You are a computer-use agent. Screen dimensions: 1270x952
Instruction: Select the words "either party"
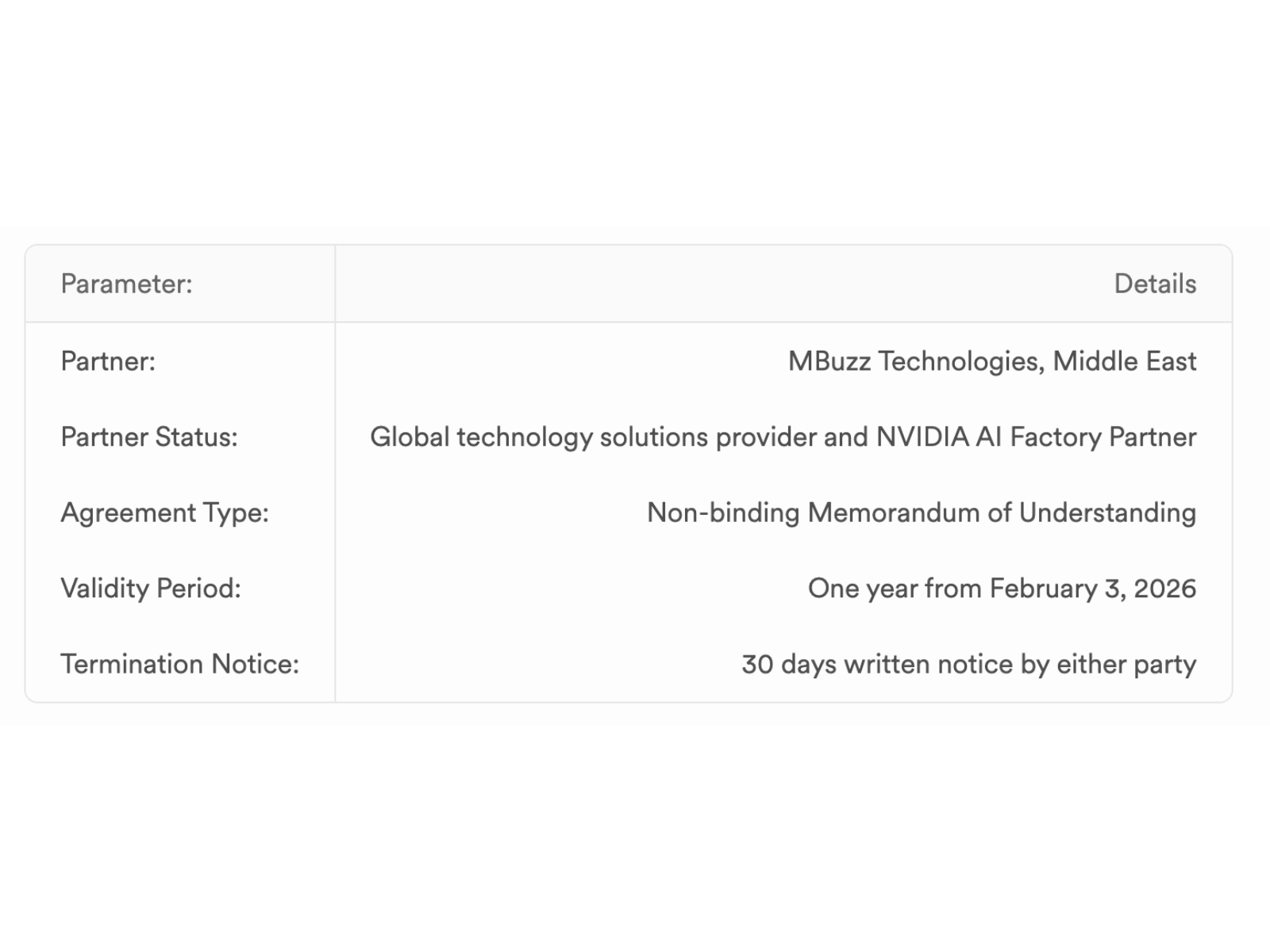(x=1126, y=664)
